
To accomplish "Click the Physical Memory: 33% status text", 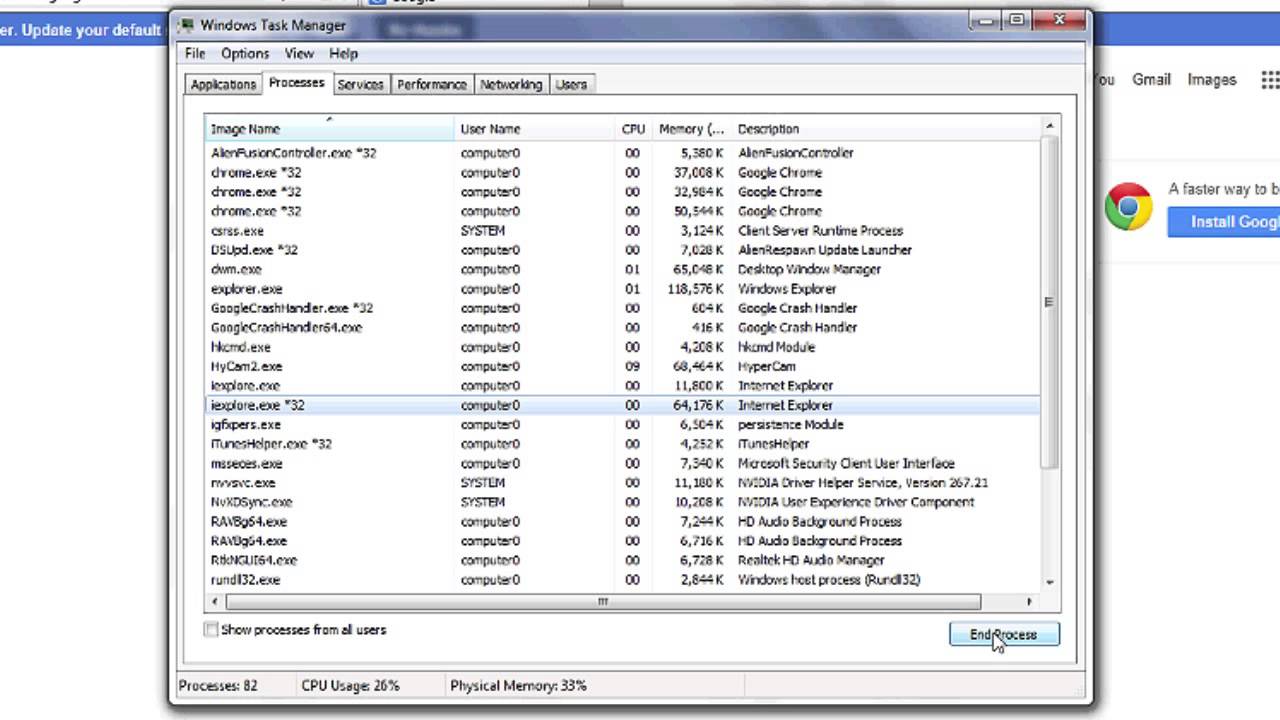I will 518,686.
